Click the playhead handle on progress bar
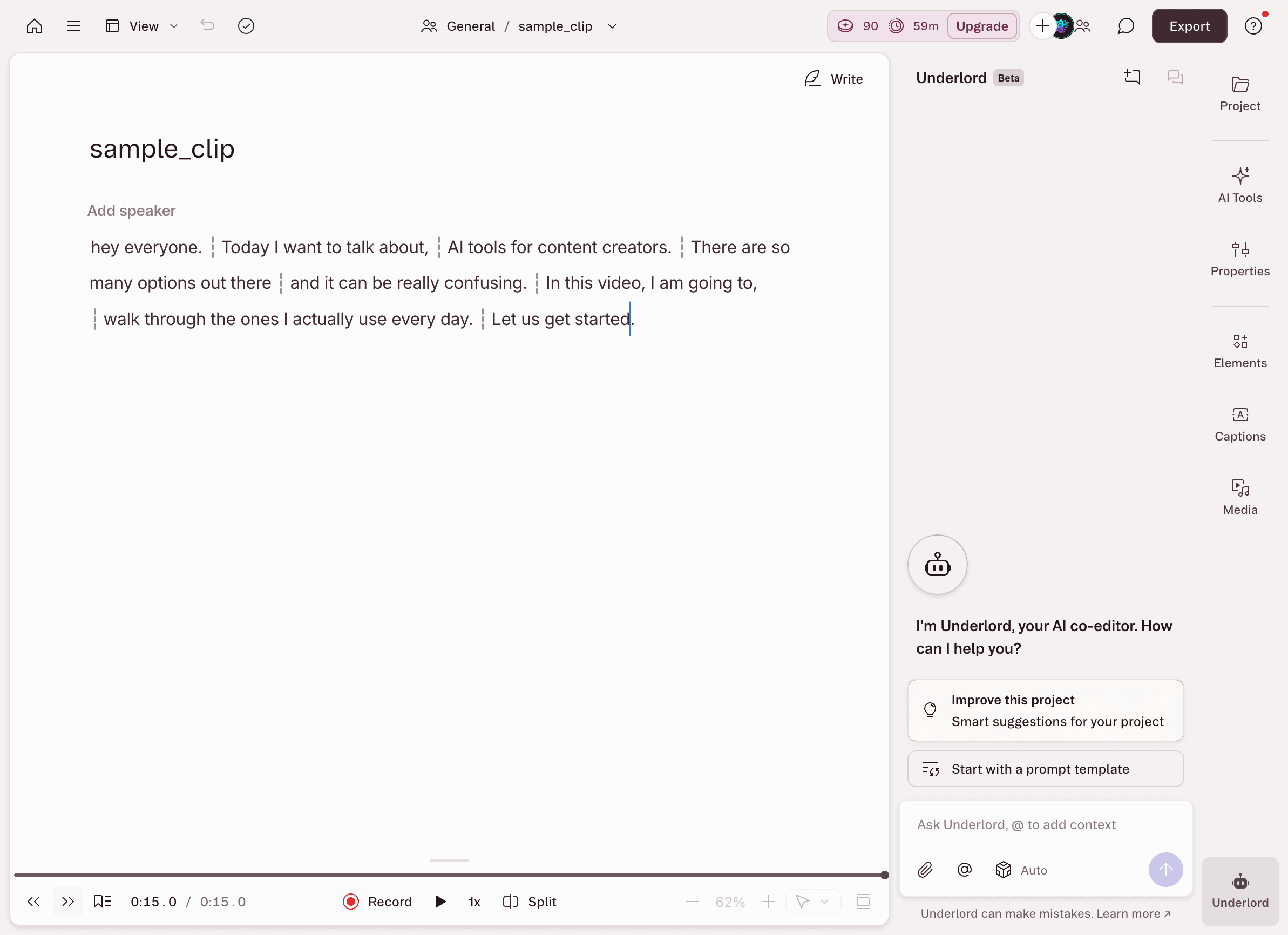Image resolution: width=1288 pixels, height=935 pixels. pyautogui.click(x=884, y=875)
